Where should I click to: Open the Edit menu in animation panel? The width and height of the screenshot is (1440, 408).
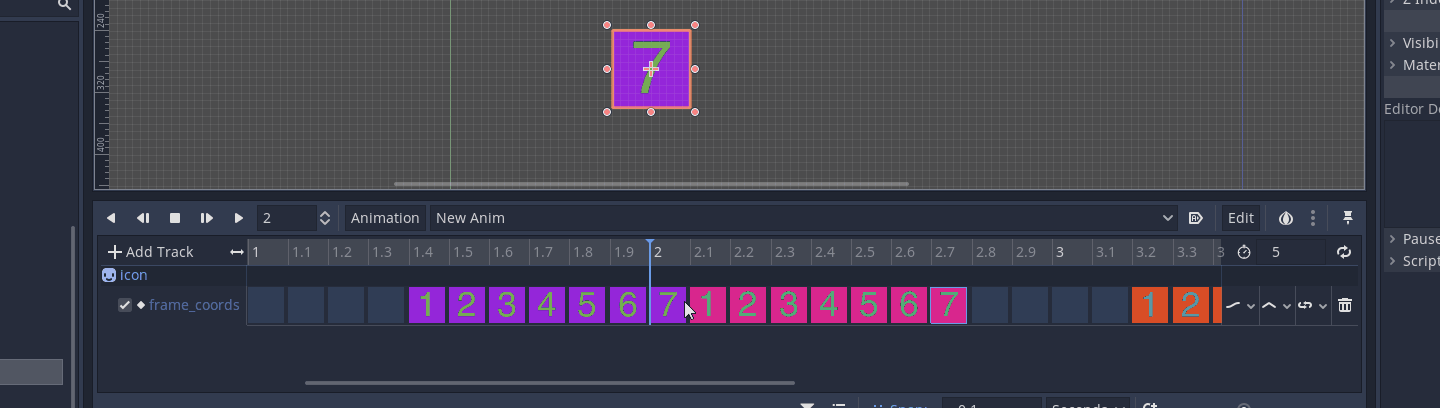click(x=1241, y=218)
